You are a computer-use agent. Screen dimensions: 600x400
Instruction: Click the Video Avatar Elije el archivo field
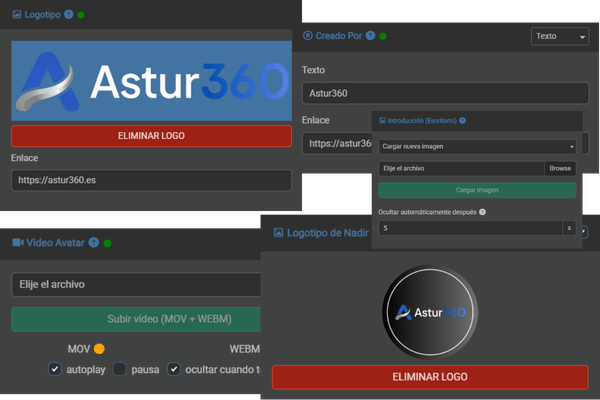coord(136,284)
